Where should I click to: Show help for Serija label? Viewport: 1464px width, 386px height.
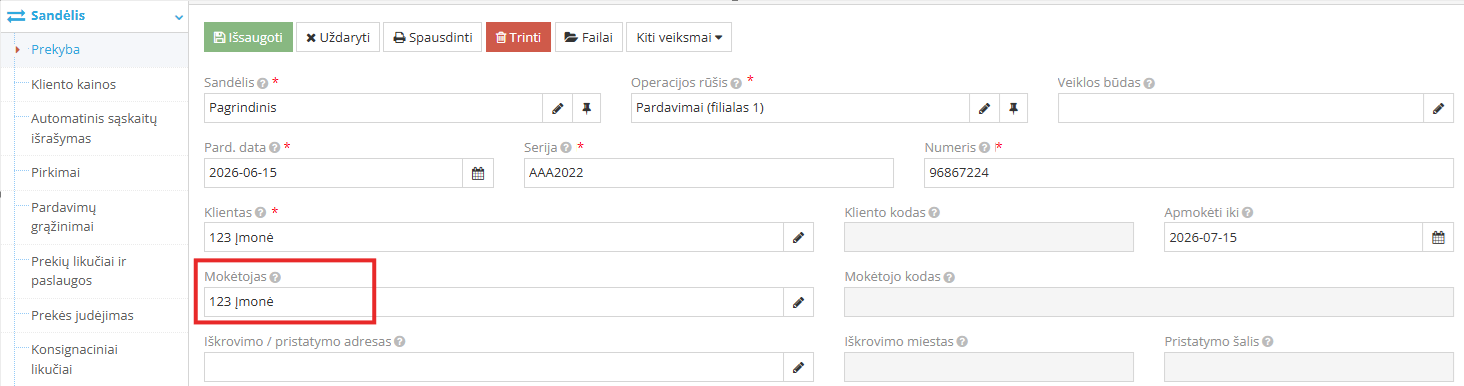click(x=566, y=148)
